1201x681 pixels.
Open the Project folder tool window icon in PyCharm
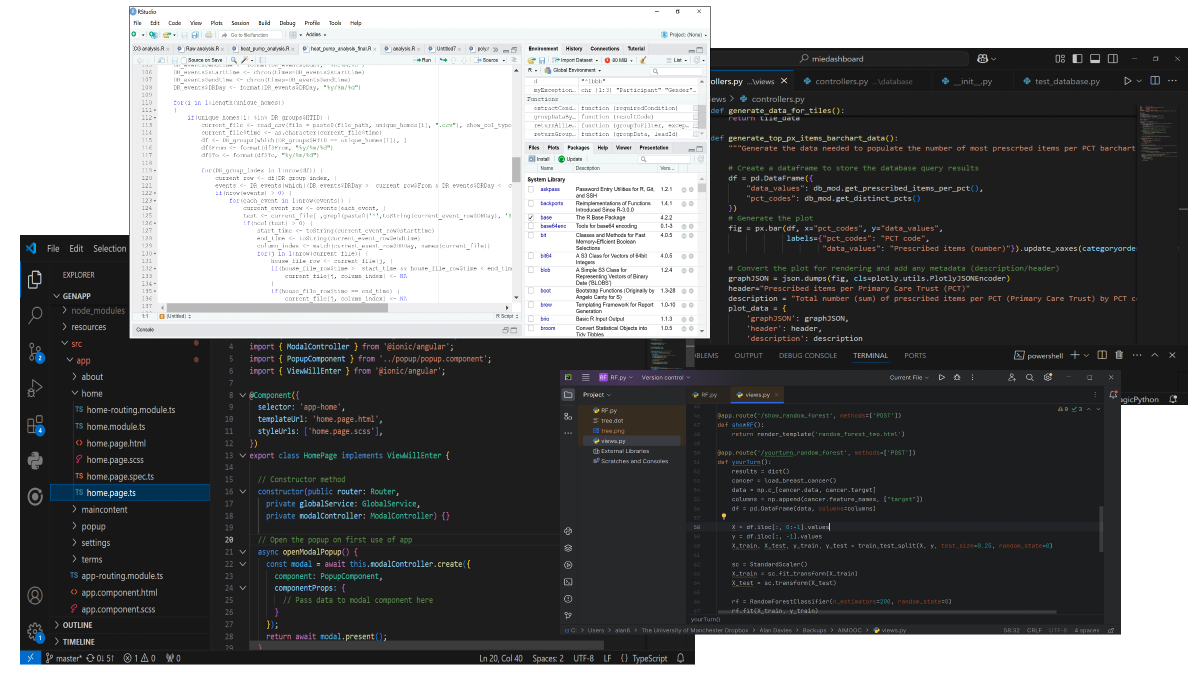point(568,395)
